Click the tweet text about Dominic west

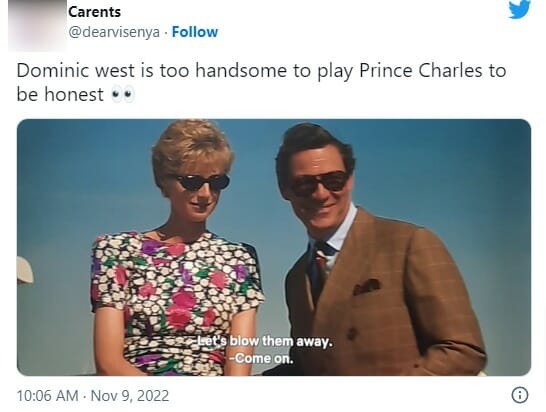261,82
